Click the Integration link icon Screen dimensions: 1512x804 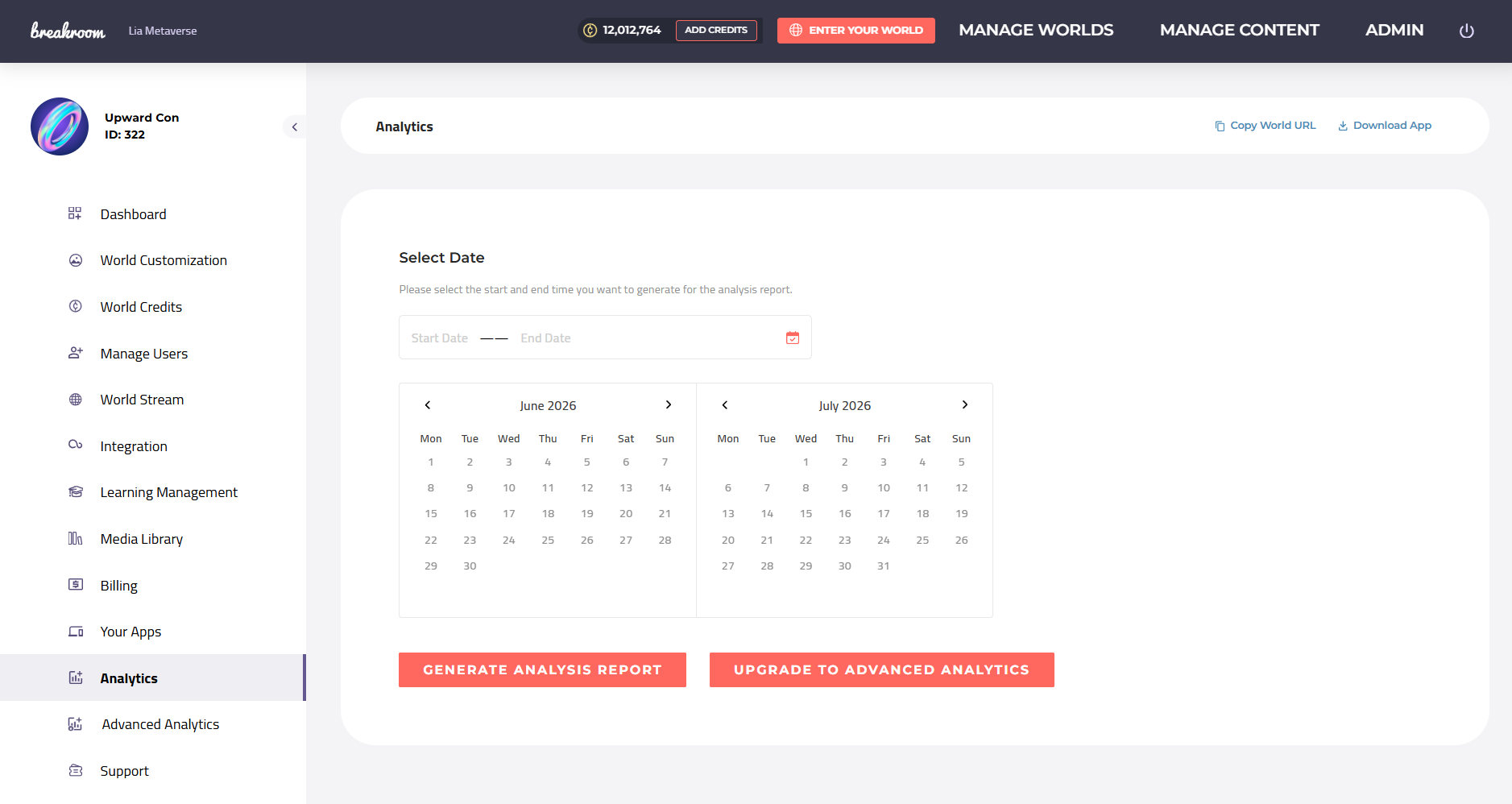coord(76,445)
